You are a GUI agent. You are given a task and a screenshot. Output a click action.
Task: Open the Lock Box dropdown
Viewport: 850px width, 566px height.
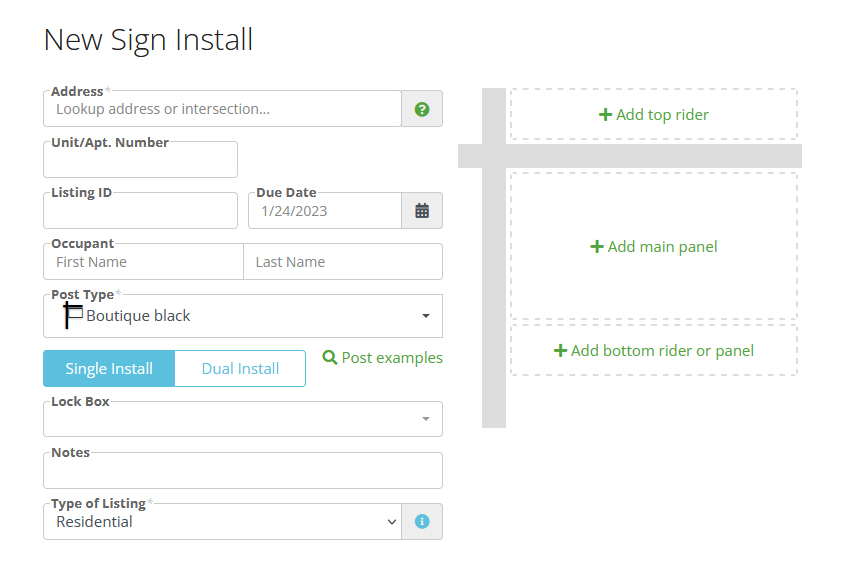243,419
